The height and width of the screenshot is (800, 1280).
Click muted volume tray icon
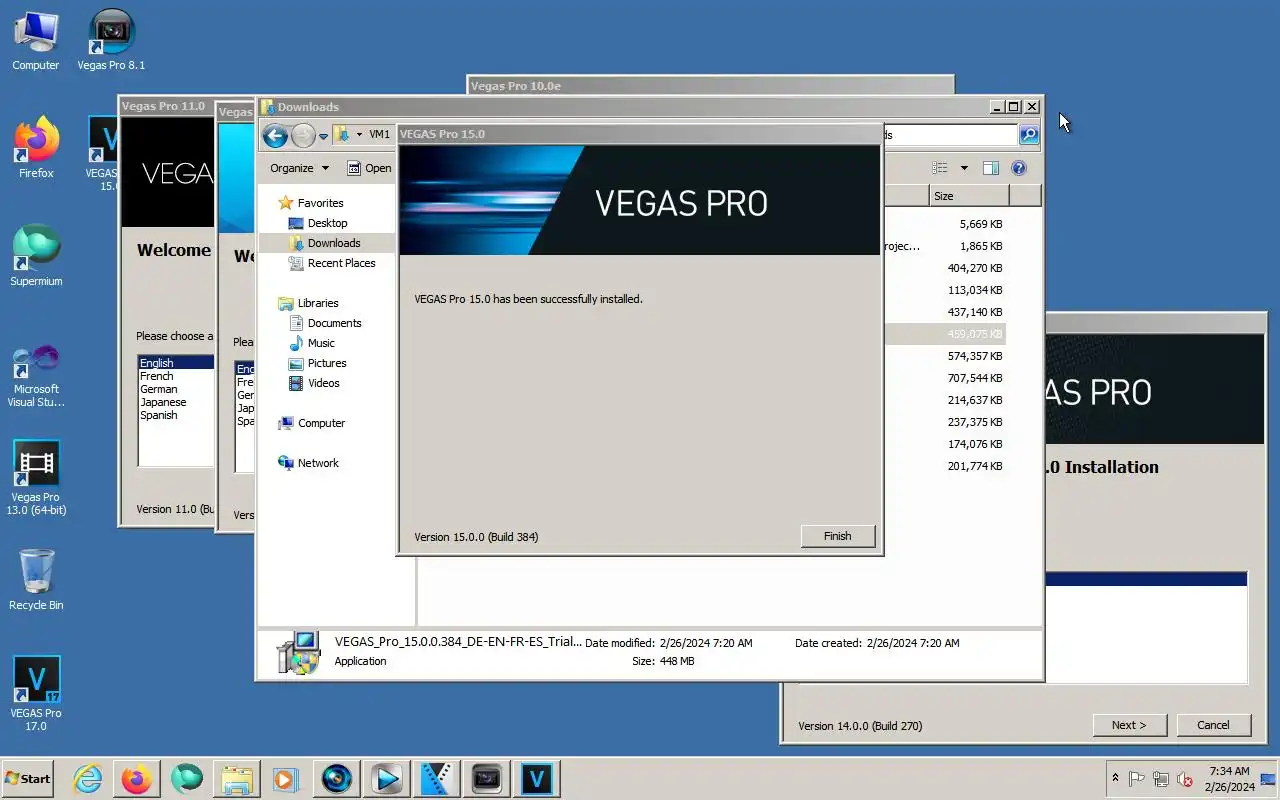click(1185, 778)
